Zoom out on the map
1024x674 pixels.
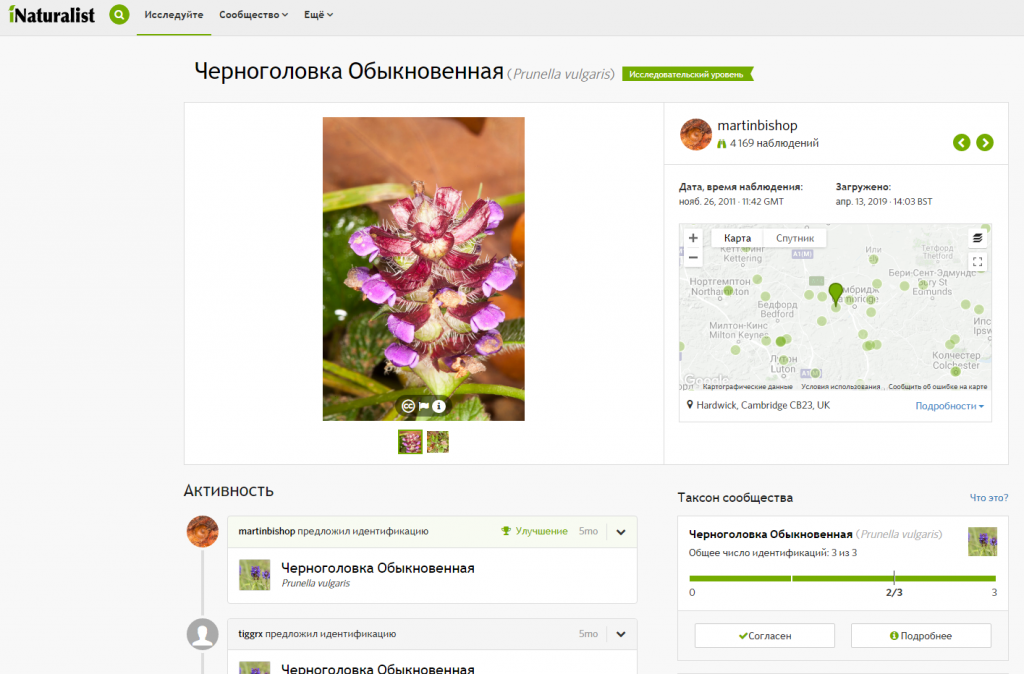coord(694,257)
